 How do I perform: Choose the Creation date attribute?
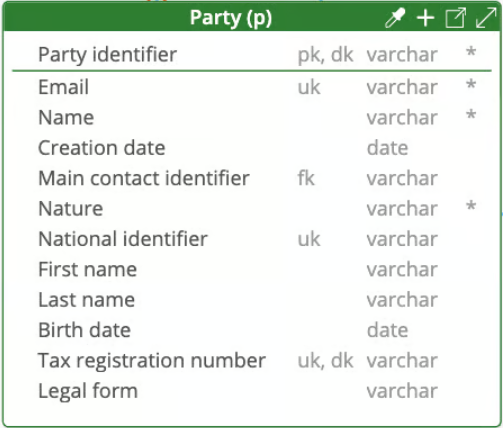click(x=252, y=148)
